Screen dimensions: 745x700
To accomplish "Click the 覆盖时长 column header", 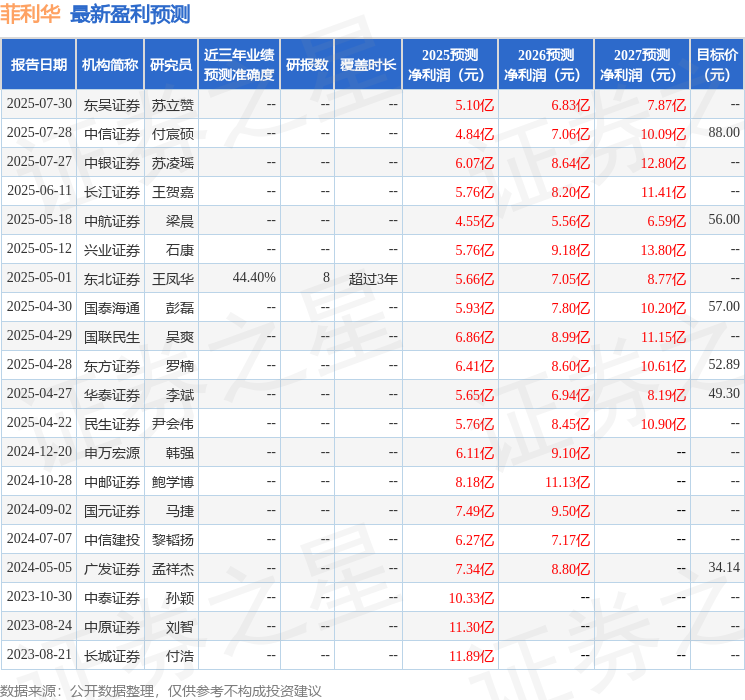I will point(368,65).
